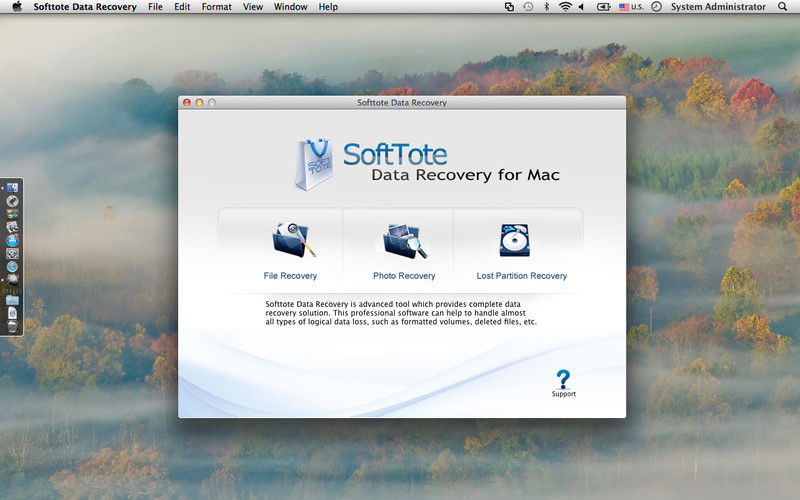Click the Support question mark icon

coord(563,379)
